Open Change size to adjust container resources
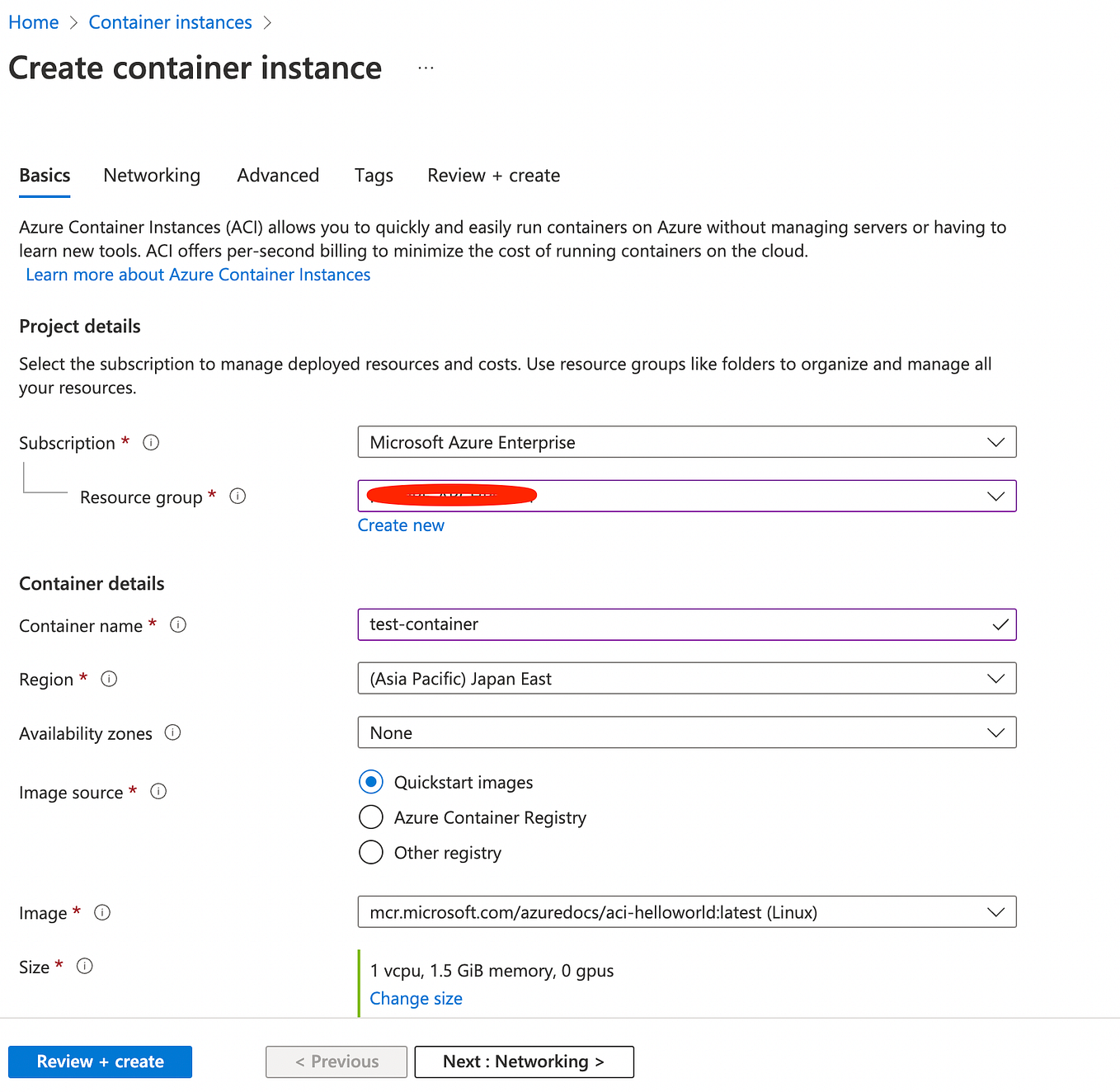This screenshot has width=1120, height=1092. (416, 998)
